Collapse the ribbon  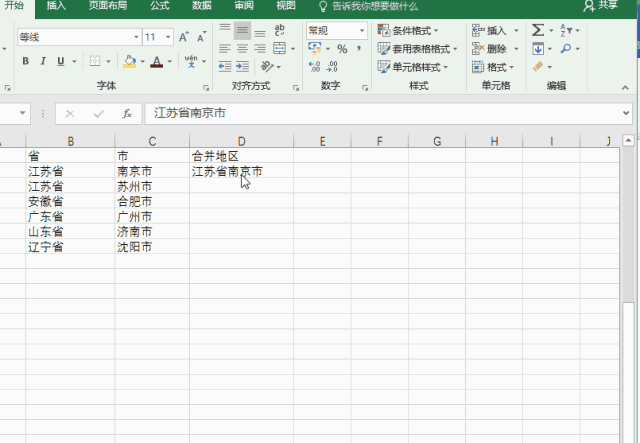(625, 87)
